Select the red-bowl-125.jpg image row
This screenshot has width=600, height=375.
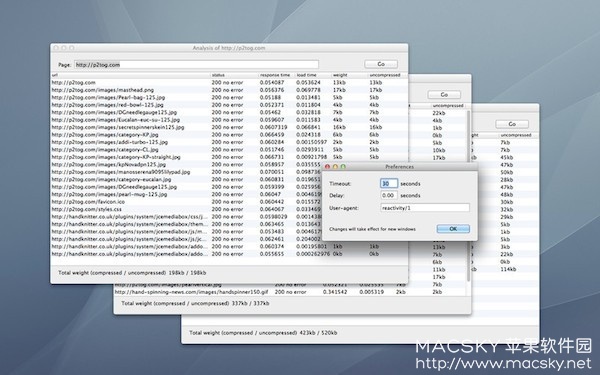click(x=229, y=105)
